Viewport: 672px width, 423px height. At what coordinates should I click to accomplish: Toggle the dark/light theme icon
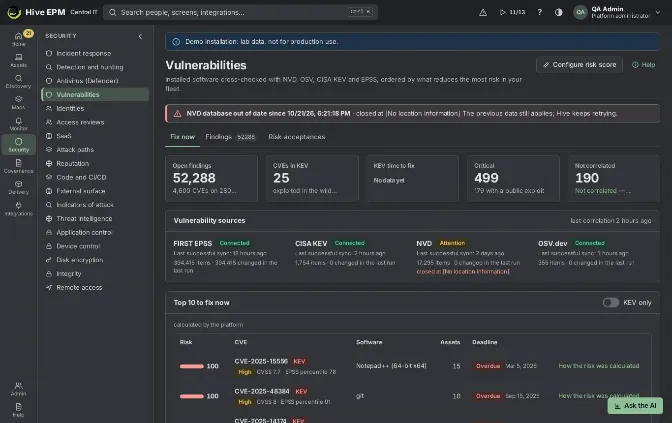pyautogui.click(x=558, y=12)
